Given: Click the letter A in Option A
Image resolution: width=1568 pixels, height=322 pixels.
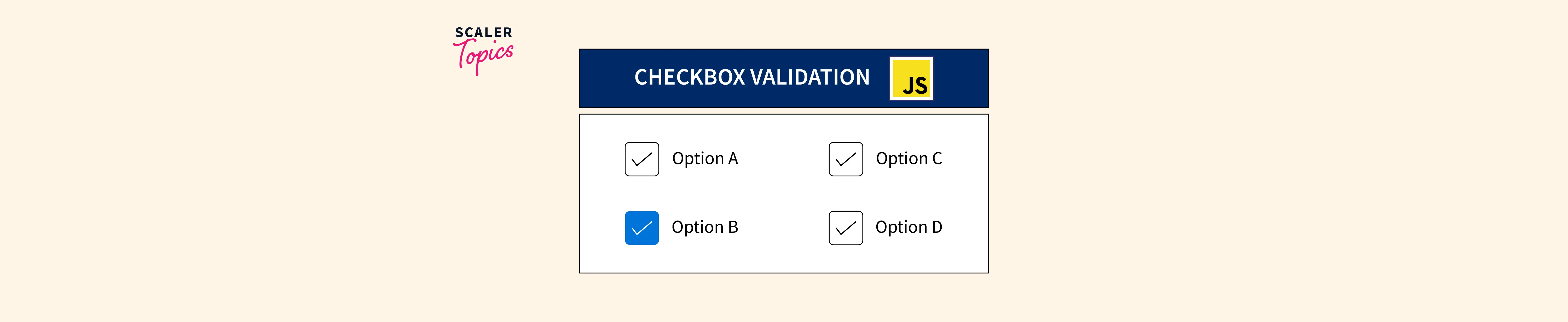Looking at the screenshot, I should pos(733,159).
